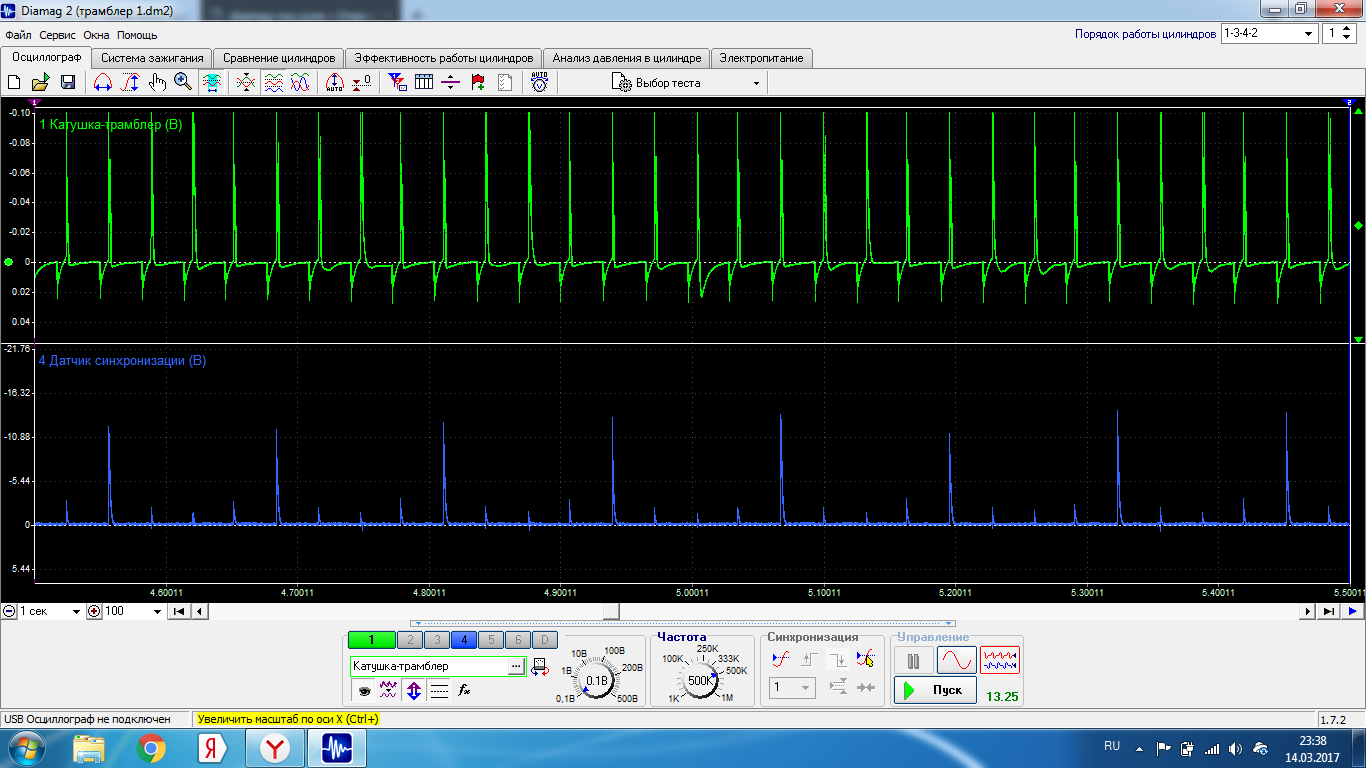
Task: Toggle channel 1 green button
Action: click(x=371, y=640)
